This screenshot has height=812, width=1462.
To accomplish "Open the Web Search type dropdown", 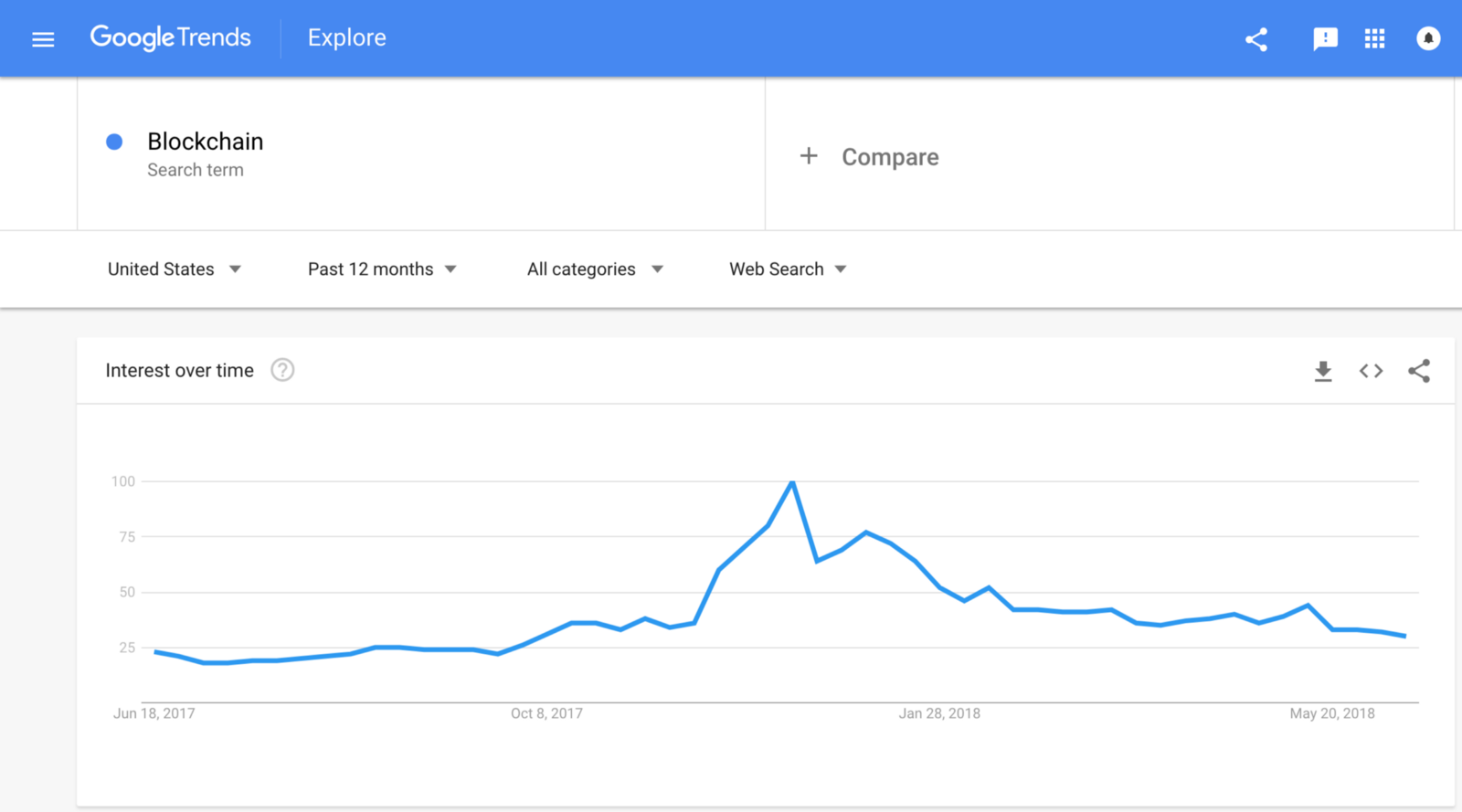I will [x=787, y=269].
